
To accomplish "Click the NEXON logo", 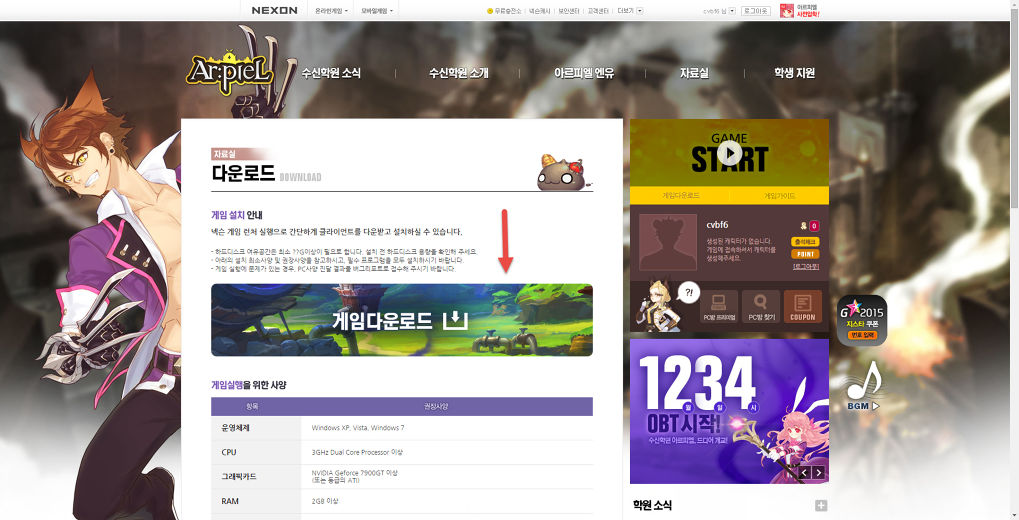I will click(274, 11).
